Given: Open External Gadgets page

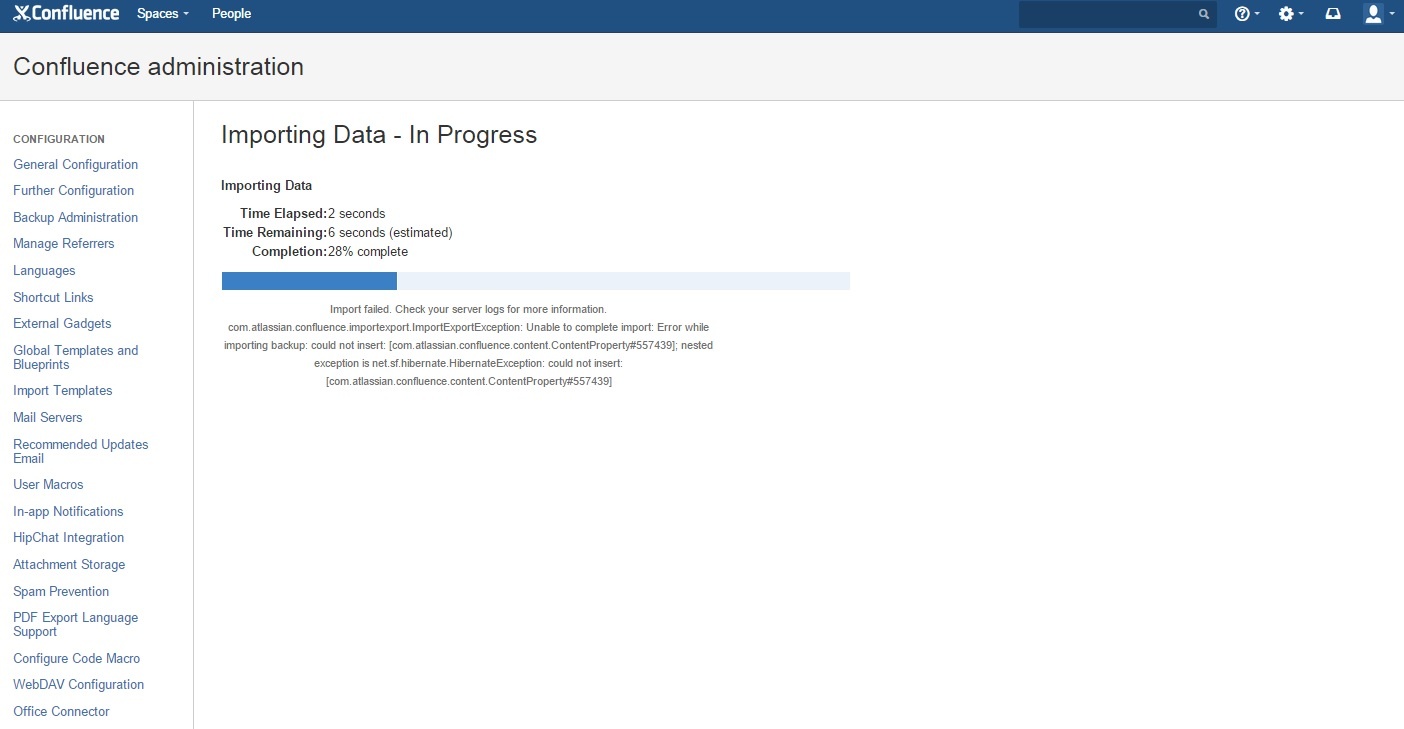Looking at the screenshot, I should coord(62,323).
